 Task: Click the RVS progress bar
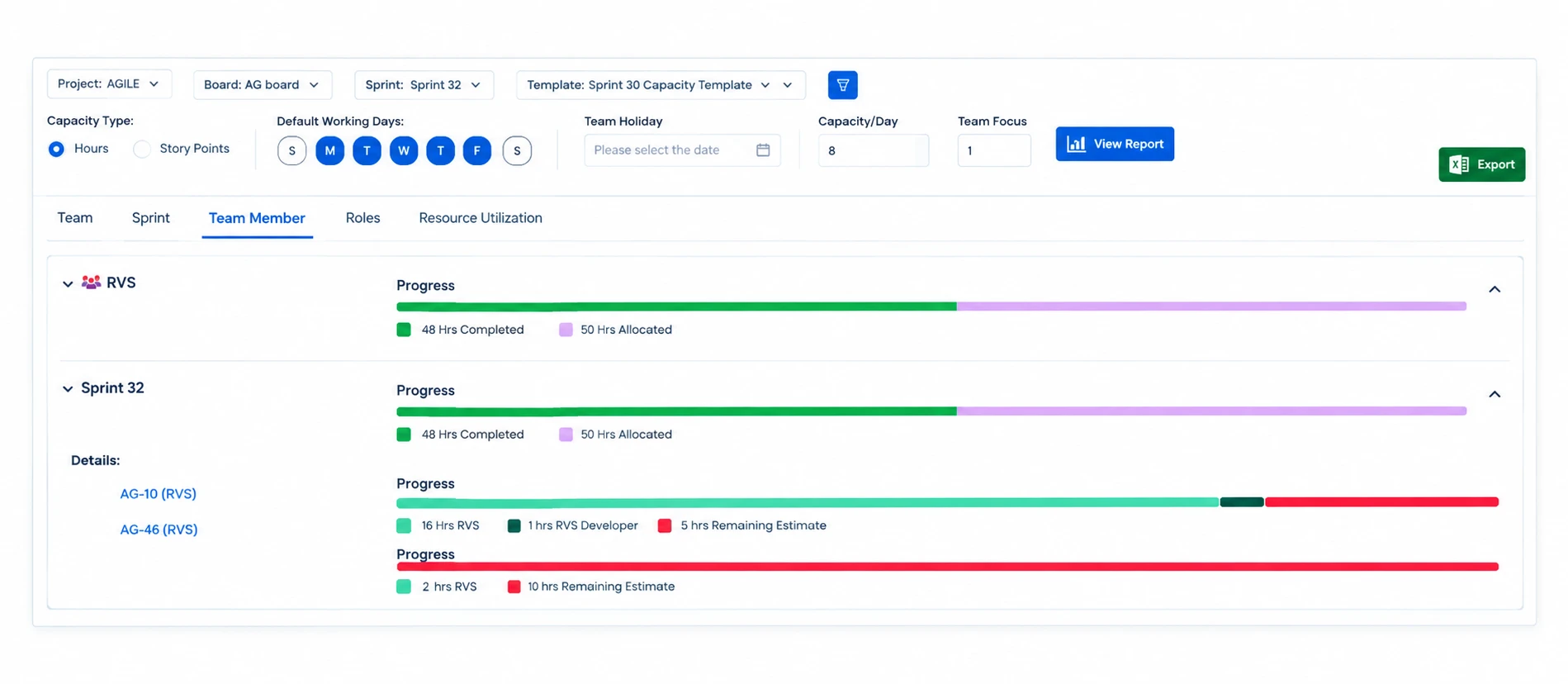click(x=931, y=306)
